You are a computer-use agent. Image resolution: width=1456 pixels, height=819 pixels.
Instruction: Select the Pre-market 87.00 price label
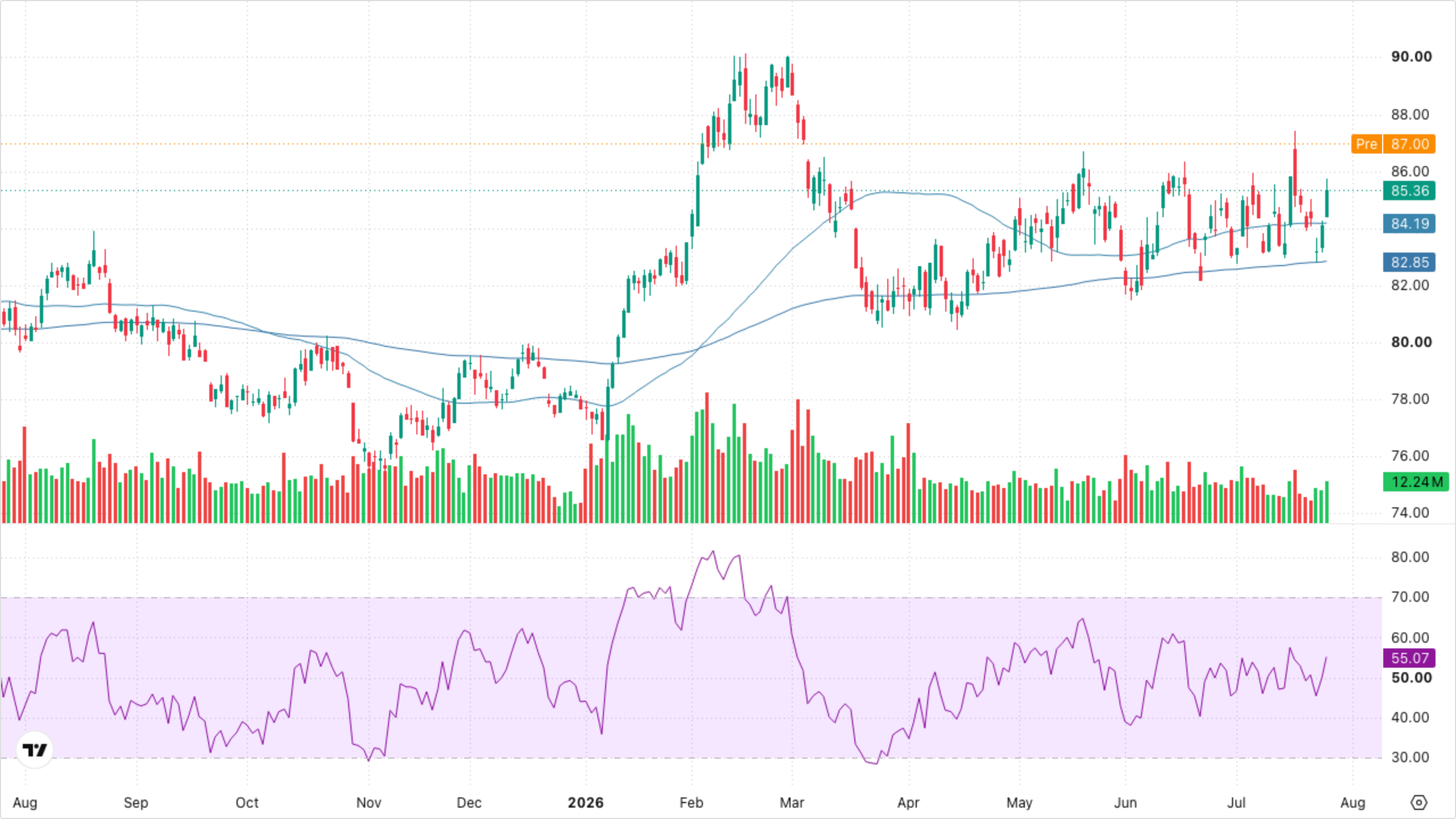coord(1393,144)
